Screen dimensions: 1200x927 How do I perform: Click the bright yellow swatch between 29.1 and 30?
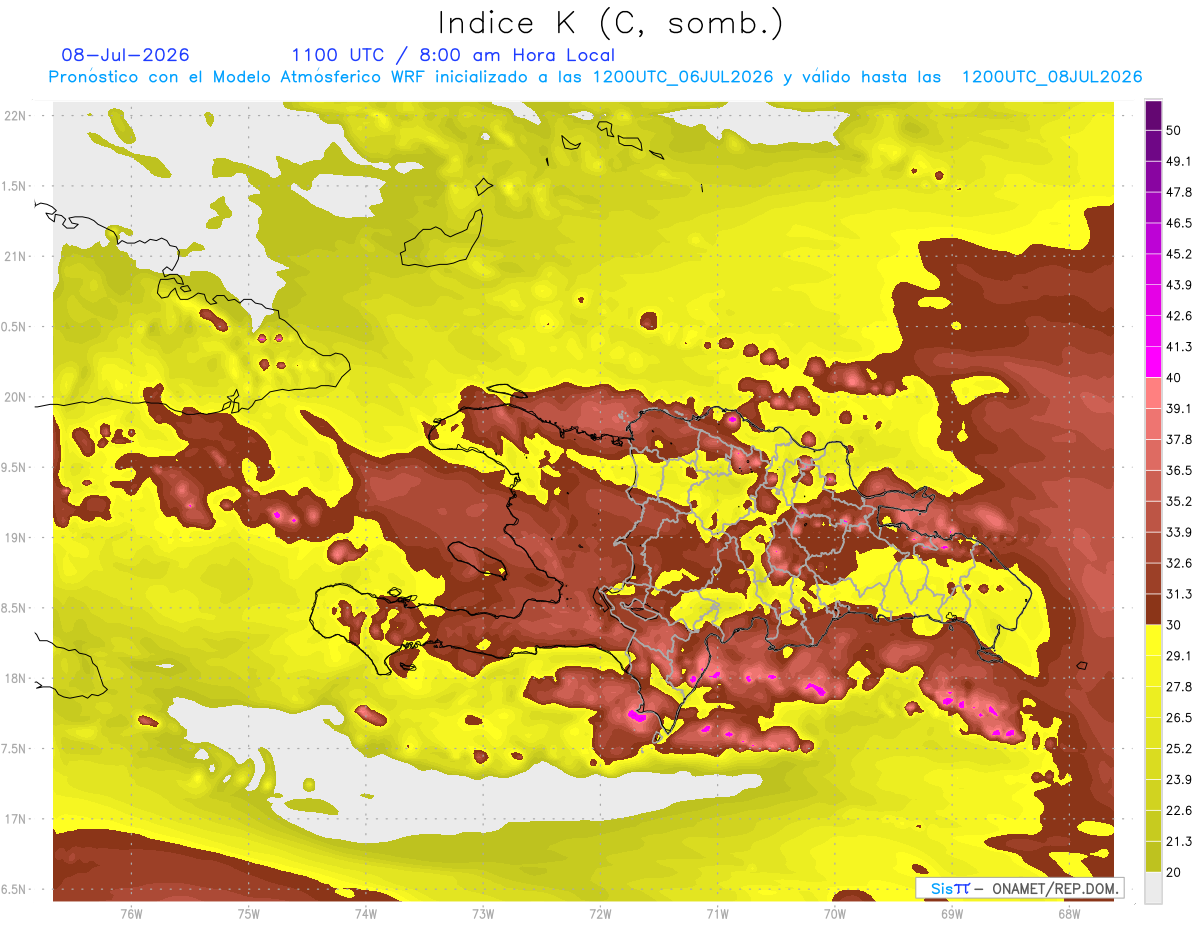(x=1153, y=640)
